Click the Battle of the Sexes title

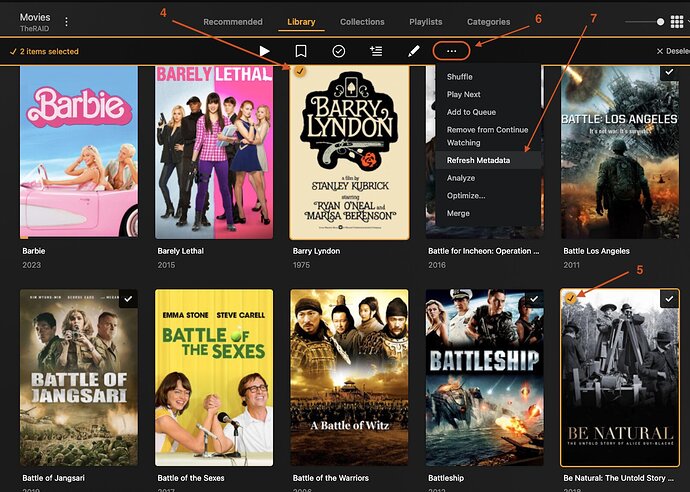[191, 477]
